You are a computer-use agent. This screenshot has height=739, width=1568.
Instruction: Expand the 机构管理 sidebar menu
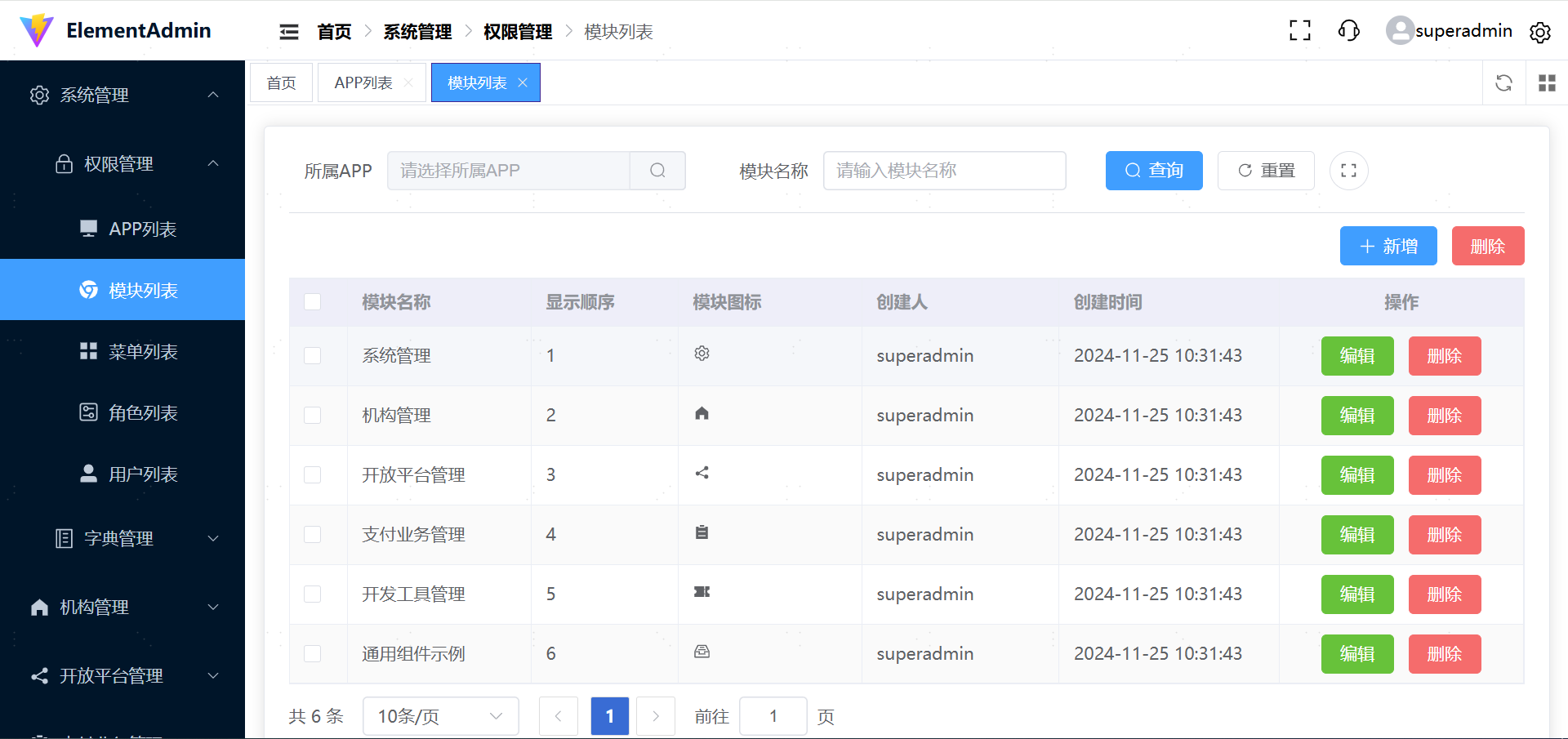tap(122, 607)
